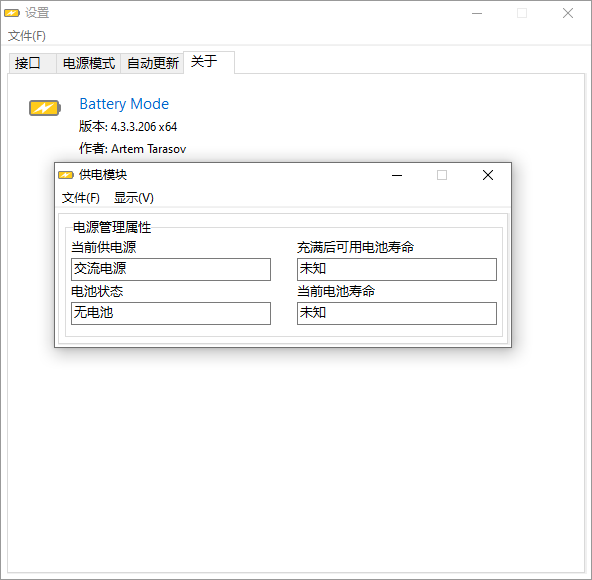The width and height of the screenshot is (592, 580).
Task: Click the 版本: 4.3.3.206 x64 text
Action: click(128, 126)
